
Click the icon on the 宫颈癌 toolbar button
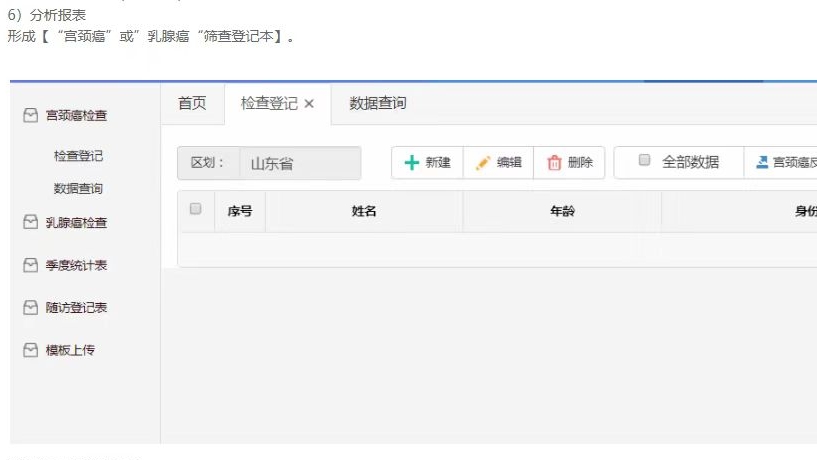[762, 163]
